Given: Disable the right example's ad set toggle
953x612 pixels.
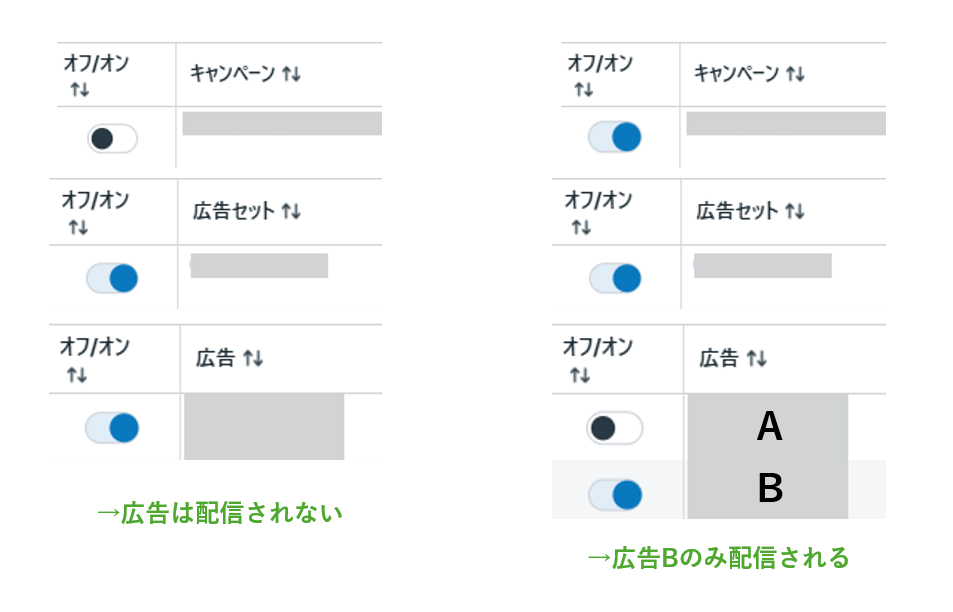Looking at the screenshot, I should click(x=614, y=278).
